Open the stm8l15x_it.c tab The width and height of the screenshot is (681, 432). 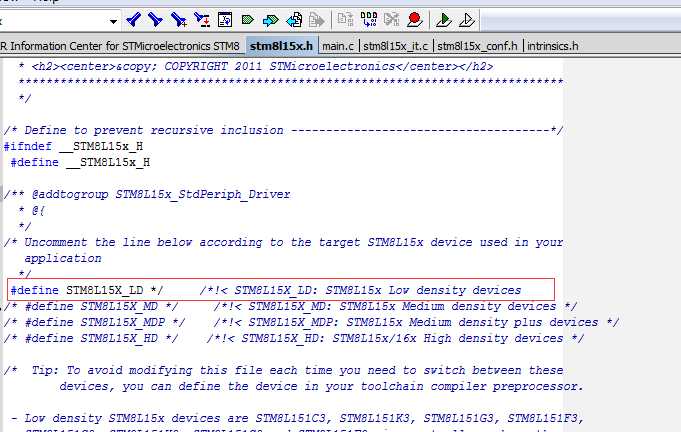[x=395, y=46]
